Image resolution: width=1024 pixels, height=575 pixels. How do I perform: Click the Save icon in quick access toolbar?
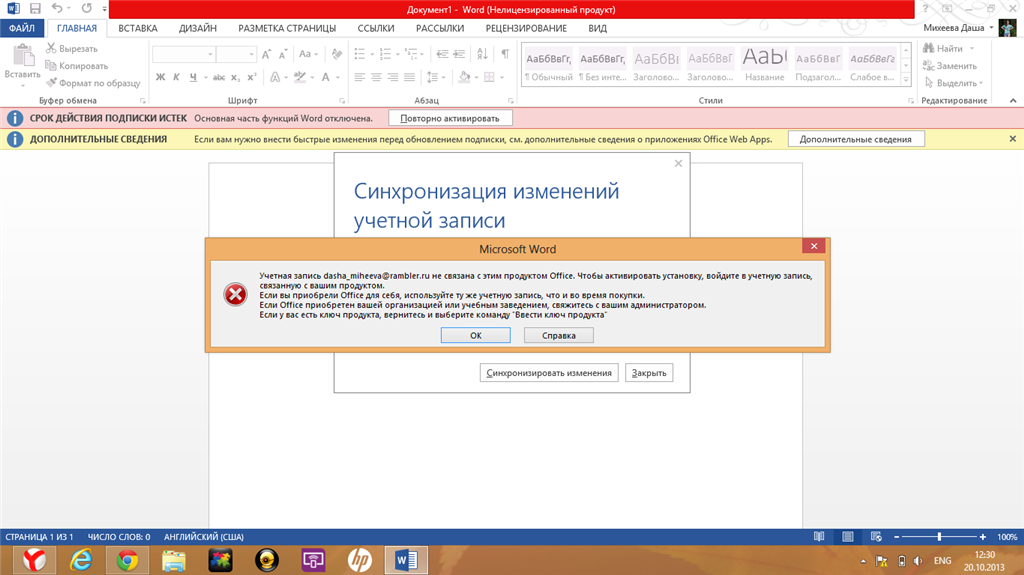tap(35, 8)
